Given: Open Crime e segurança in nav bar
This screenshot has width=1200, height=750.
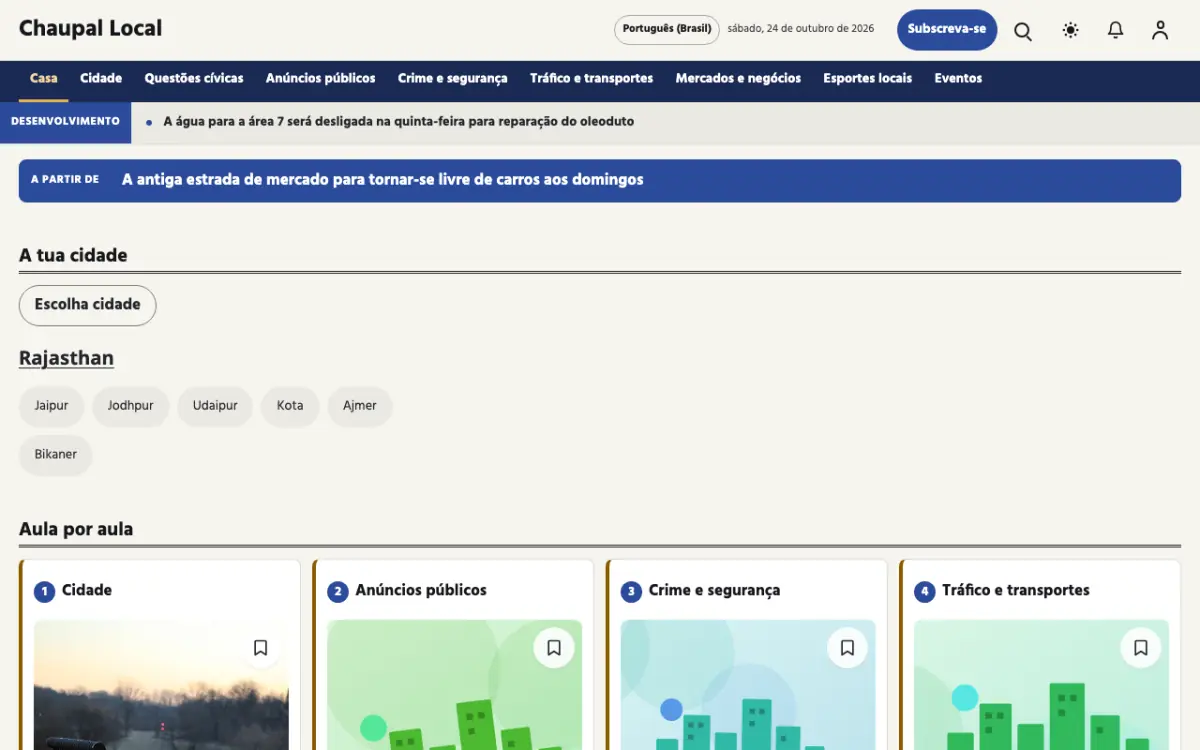Looking at the screenshot, I should [x=453, y=79].
